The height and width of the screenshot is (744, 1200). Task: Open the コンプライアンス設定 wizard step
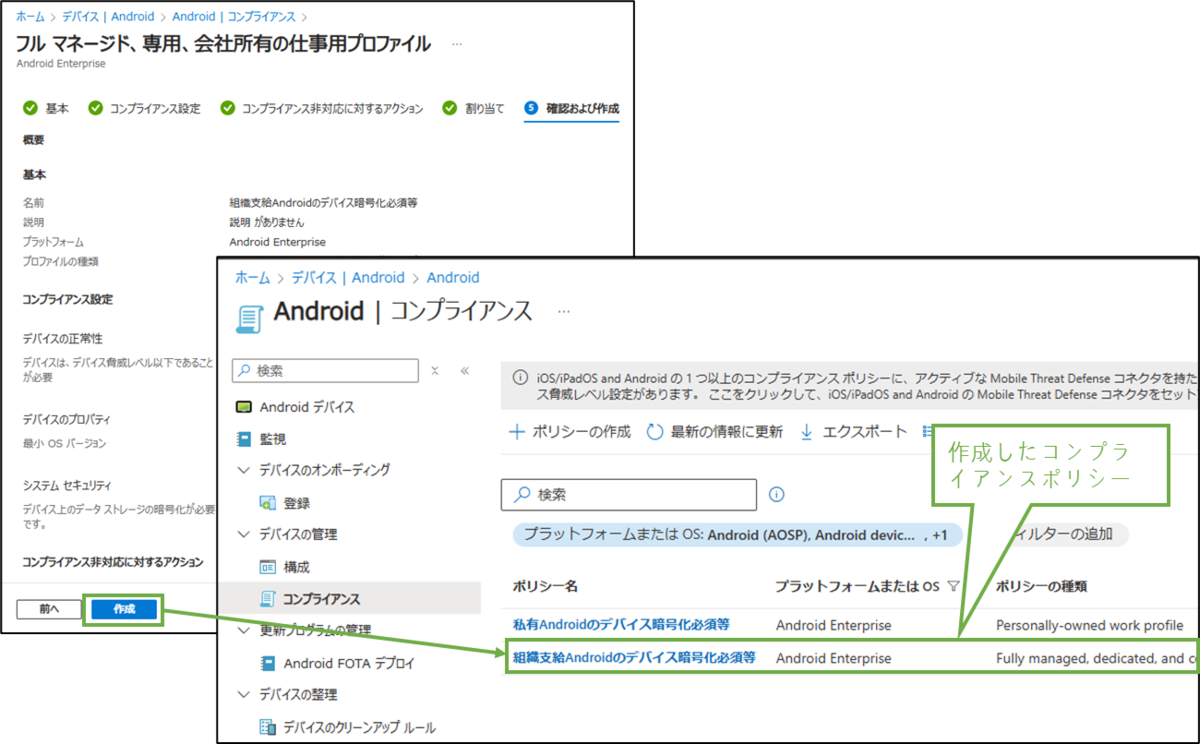(x=145, y=108)
